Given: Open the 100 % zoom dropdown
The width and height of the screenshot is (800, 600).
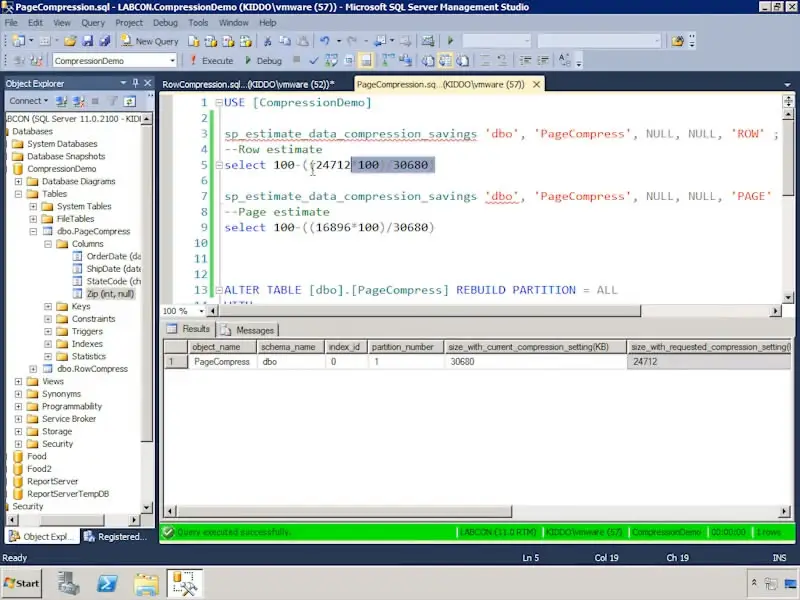Looking at the screenshot, I should 202,311.
